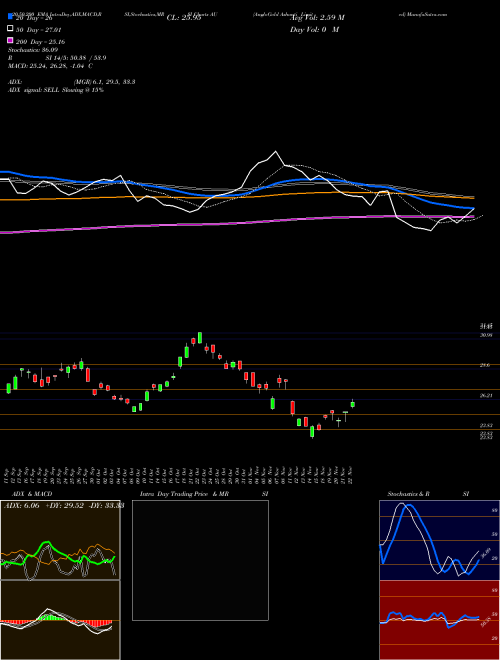Click the blue 20 Day EMA legend swatch
The height and width of the screenshot is (660, 500).
(x=10, y=17)
